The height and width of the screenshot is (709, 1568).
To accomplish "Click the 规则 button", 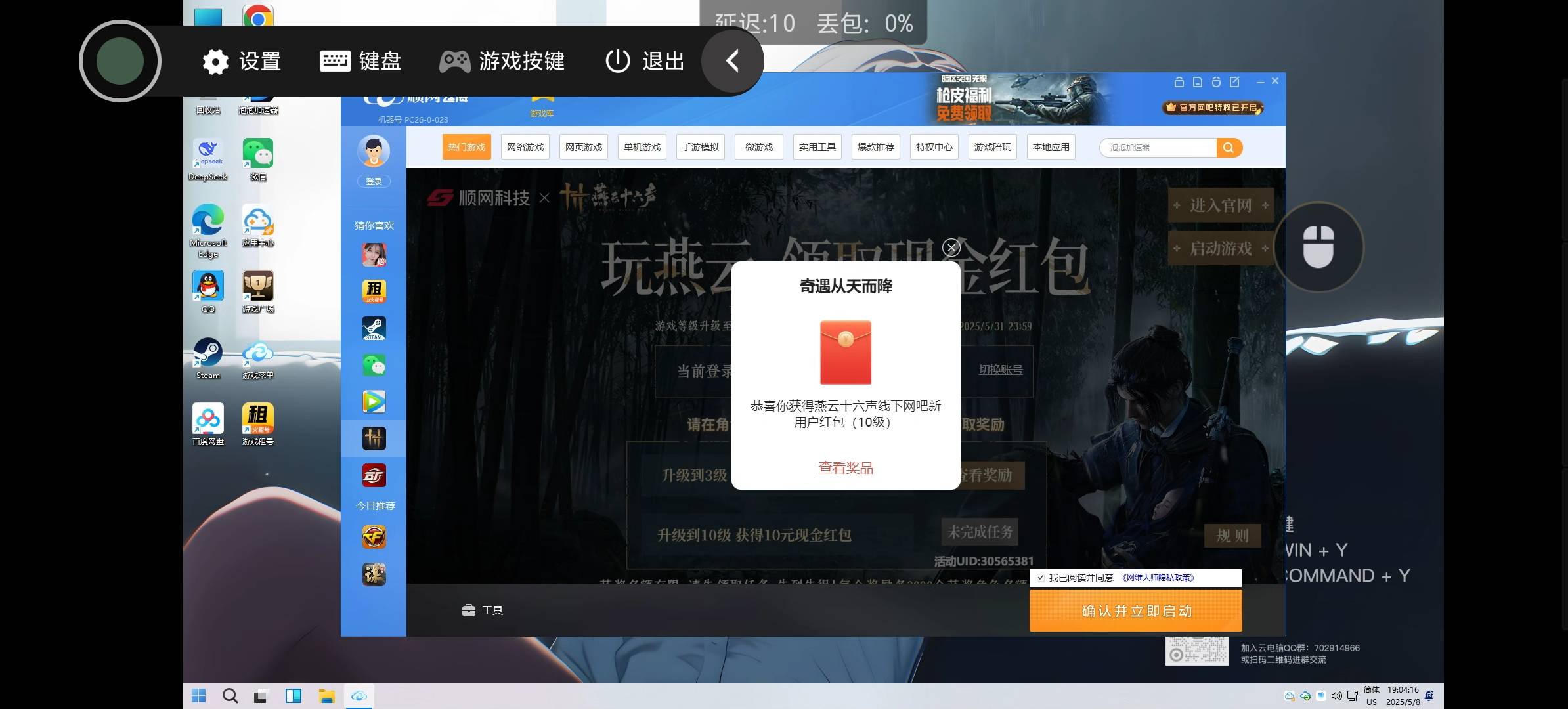I will pos(1232,536).
